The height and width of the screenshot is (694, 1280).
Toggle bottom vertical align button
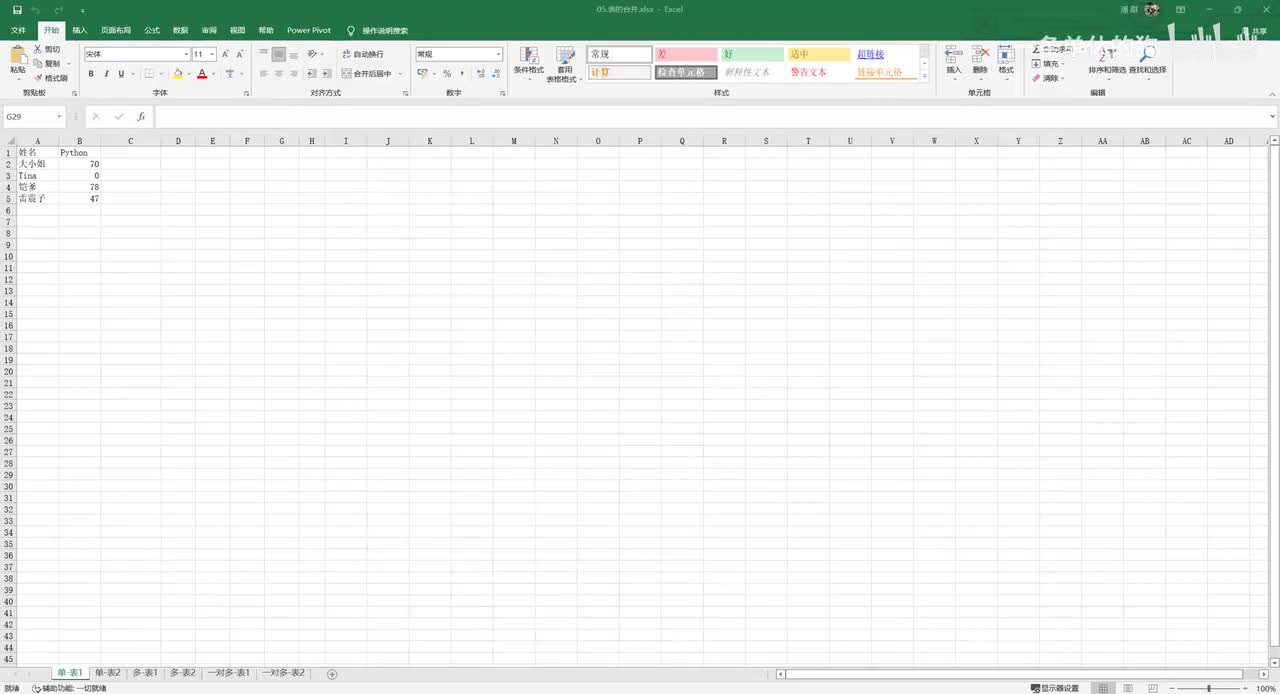point(293,54)
